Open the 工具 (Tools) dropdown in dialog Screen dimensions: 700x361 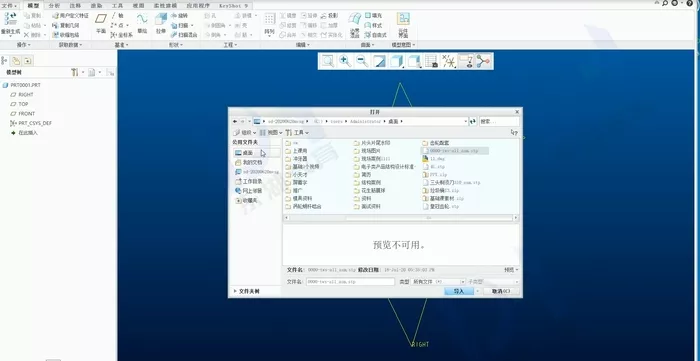coord(297,133)
